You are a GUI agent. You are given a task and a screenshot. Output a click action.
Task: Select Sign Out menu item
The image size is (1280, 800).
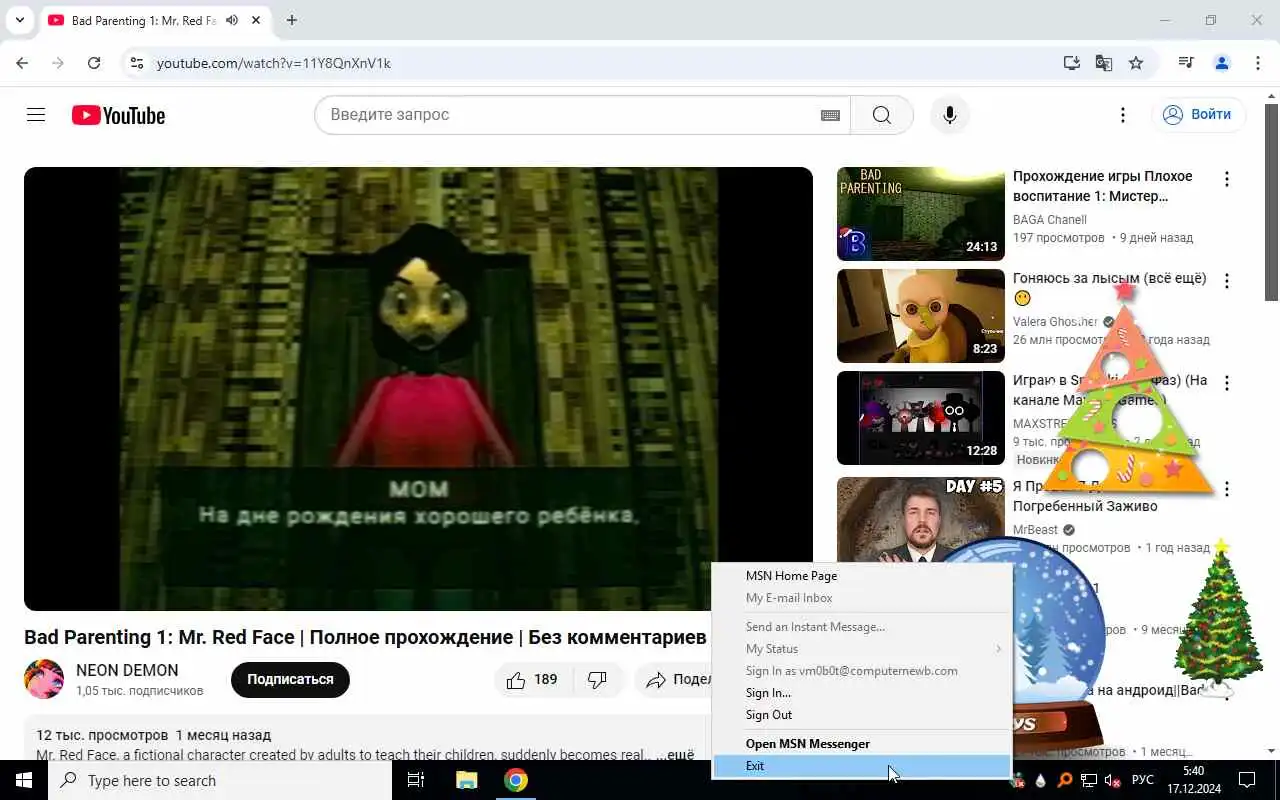point(862,715)
